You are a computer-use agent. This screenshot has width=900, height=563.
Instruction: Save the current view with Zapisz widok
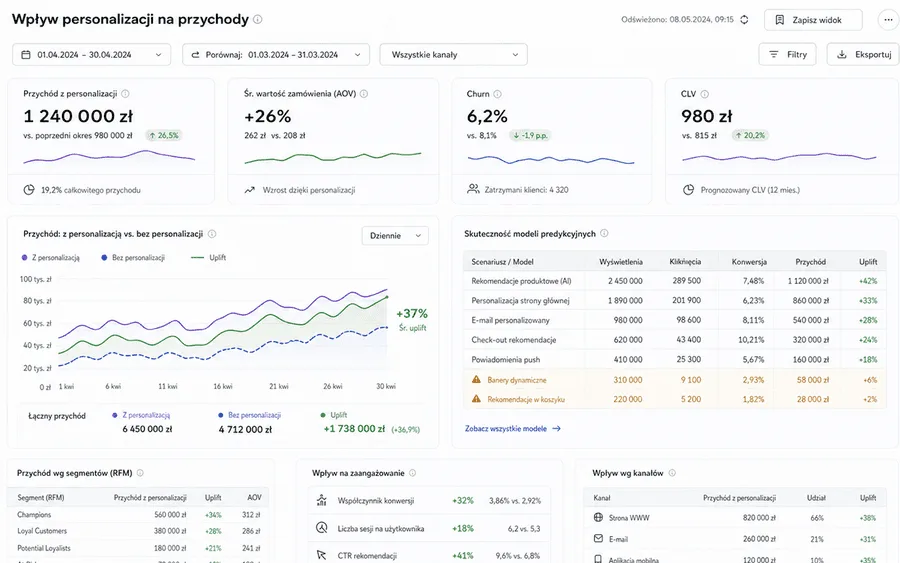[x=813, y=20]
